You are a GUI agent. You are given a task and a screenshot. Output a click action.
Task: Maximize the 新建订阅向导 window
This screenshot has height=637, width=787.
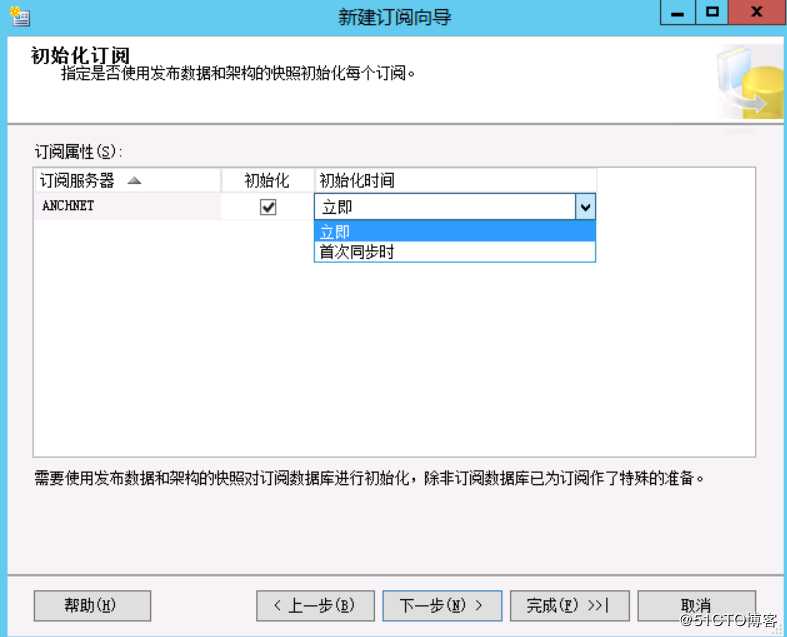coord(712,13)
